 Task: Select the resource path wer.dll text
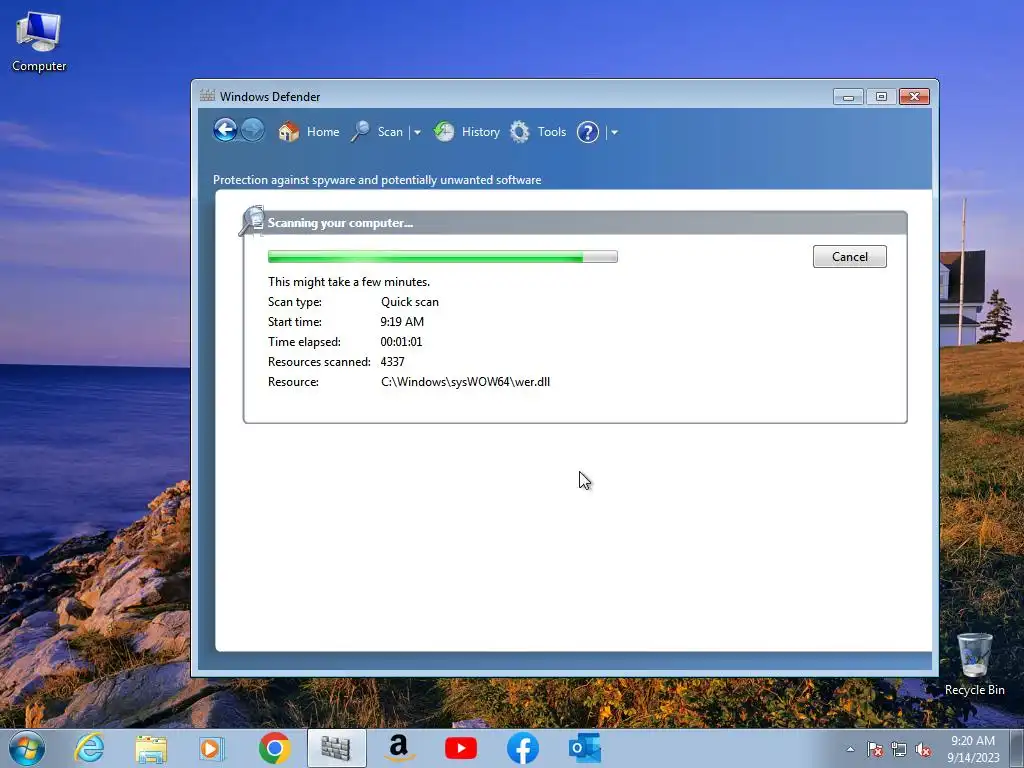[x=465, y=382]
